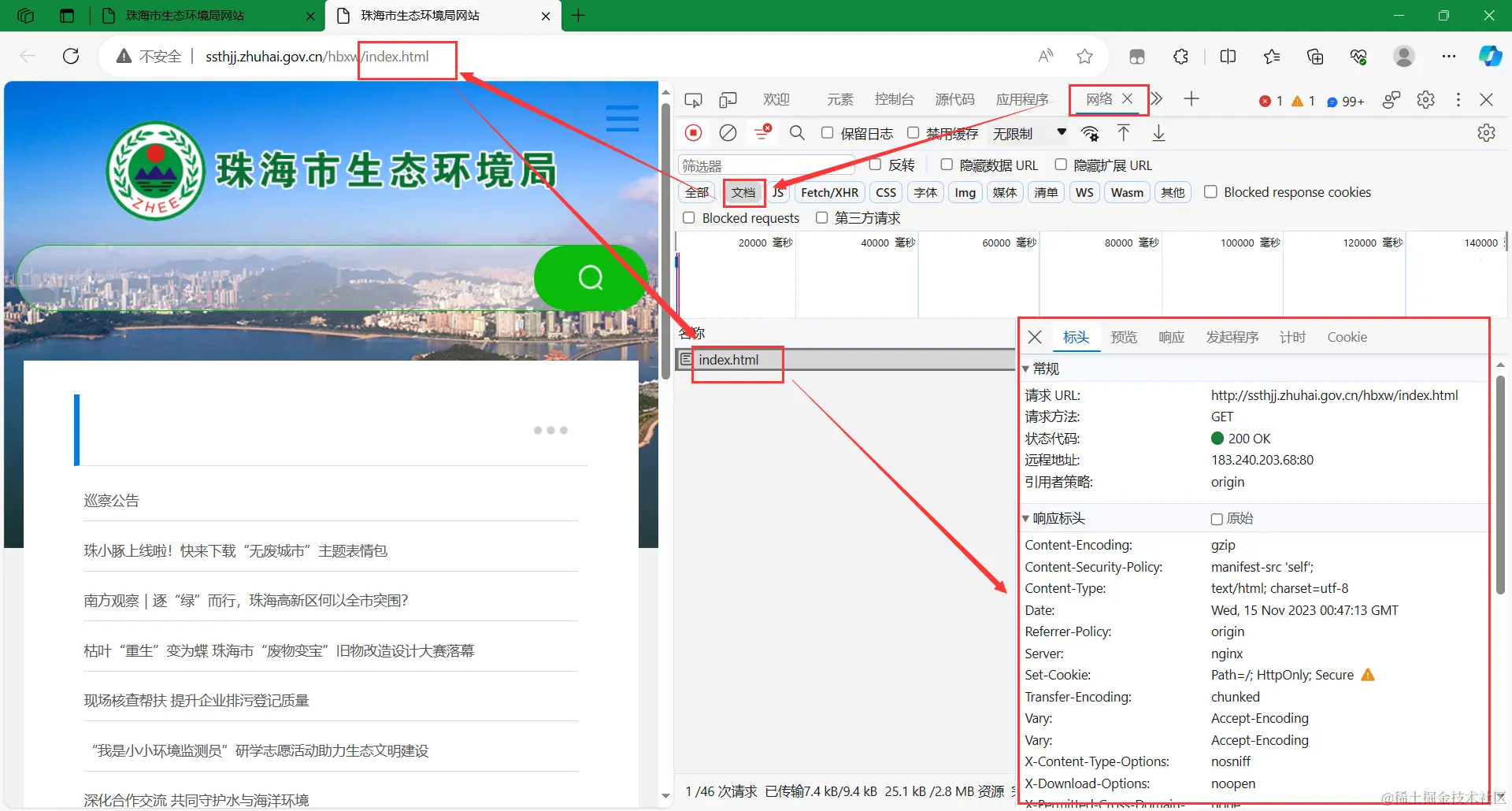
Task: Open 现场核查帮扶 提升企业排污登记质量 article
Action: coord(197,700)
